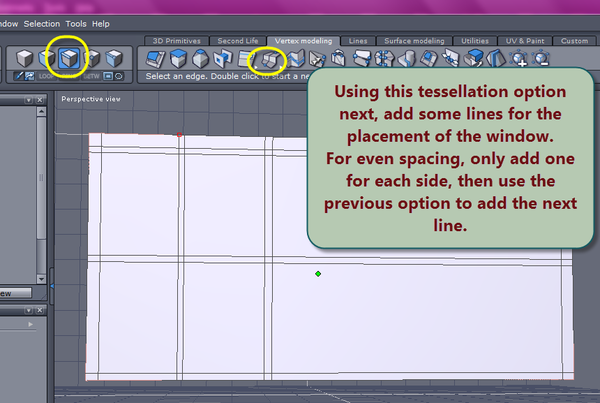This screenshot has width=600, height=403.
Task: Select the tool with blue square hole
Action: 223,59
